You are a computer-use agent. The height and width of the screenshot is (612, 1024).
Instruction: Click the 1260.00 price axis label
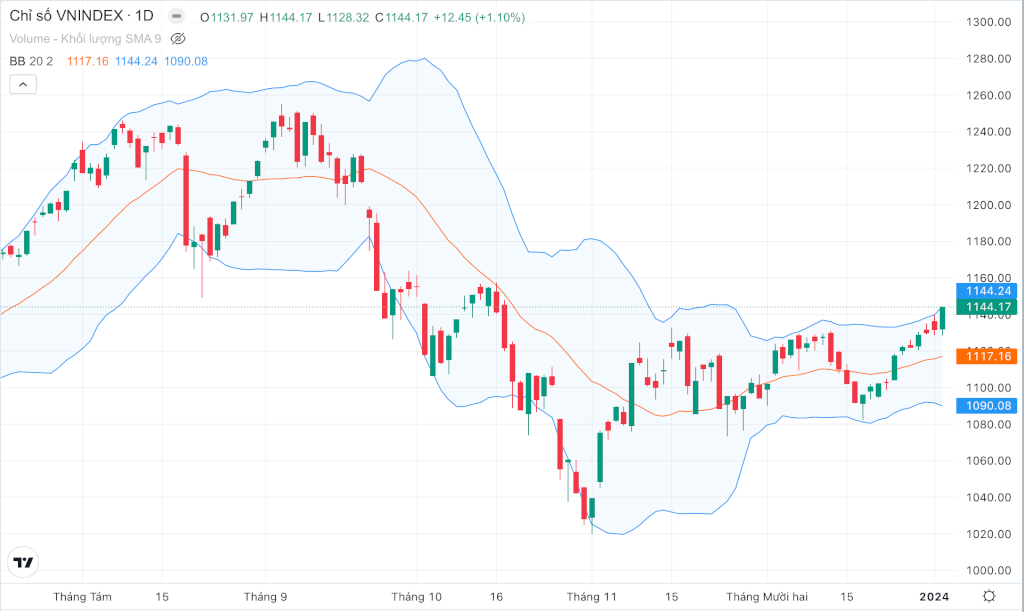click(x=988, y=95)
